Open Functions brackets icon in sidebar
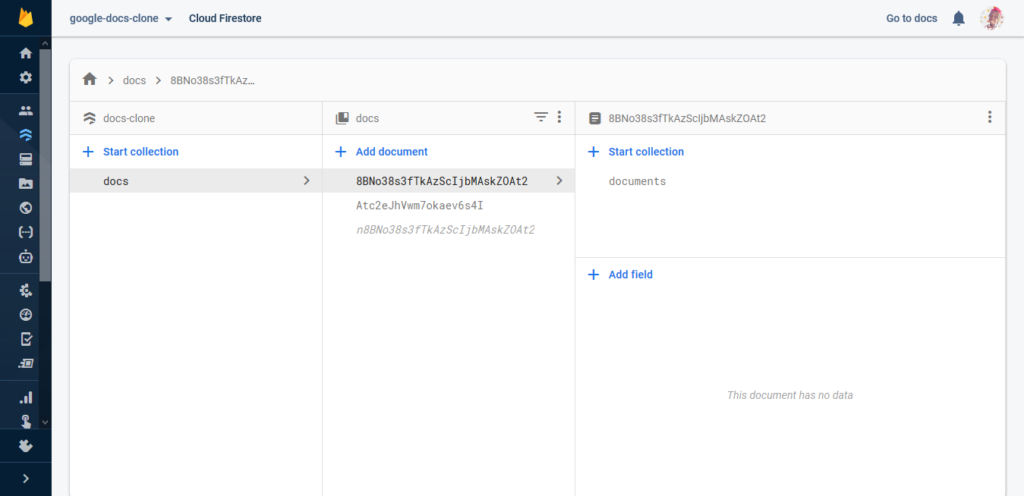 [x=26, y=232]
